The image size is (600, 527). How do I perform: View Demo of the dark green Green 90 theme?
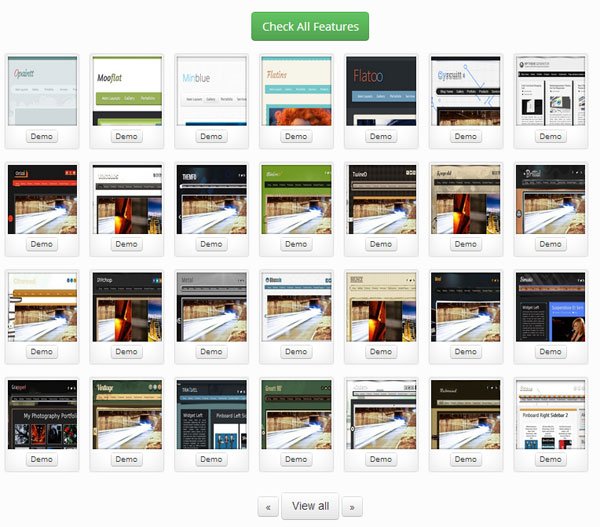coord(296,459)
